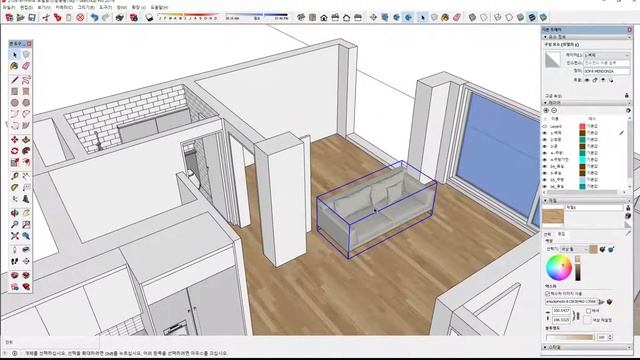The width and height of the screenshot is (640, 360).
Task: Open the layer dropdown in Entity Info
Action: click(x=607, y=55)
